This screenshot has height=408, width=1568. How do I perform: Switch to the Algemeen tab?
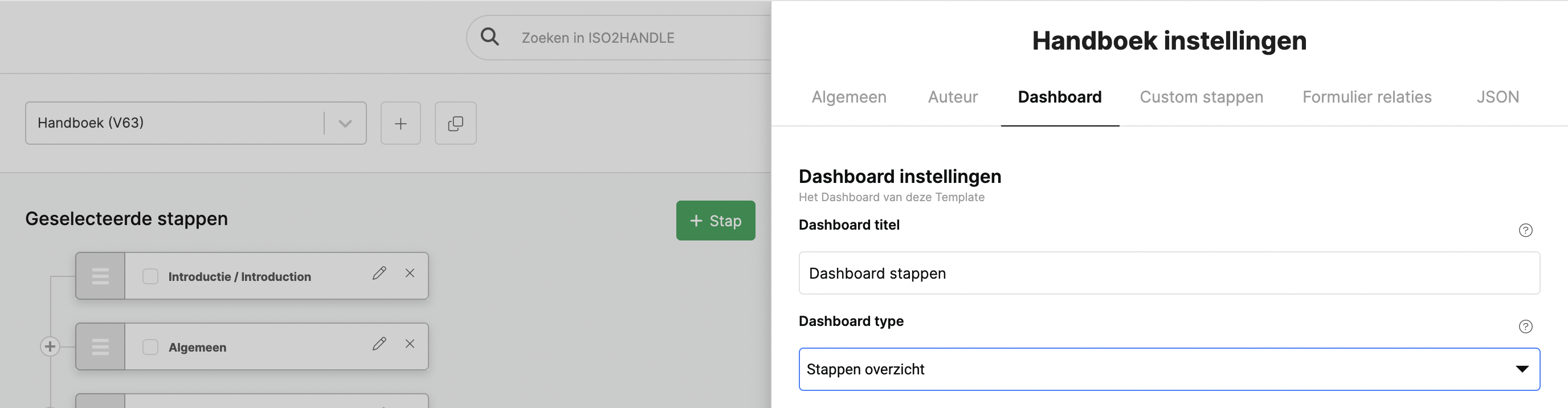click(x=849, y=97)
